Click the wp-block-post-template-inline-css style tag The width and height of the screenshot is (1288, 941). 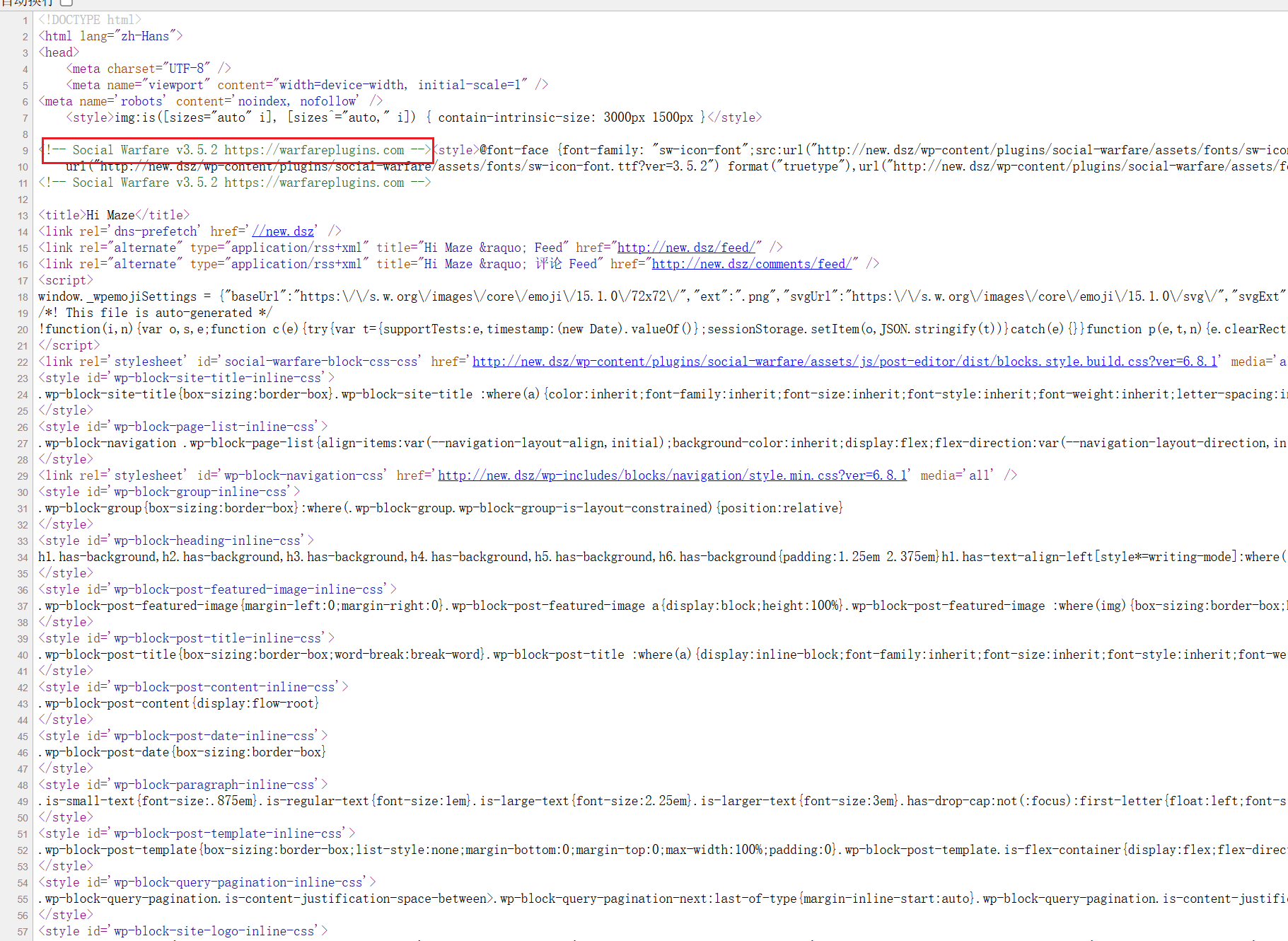[x=197, y=833]
